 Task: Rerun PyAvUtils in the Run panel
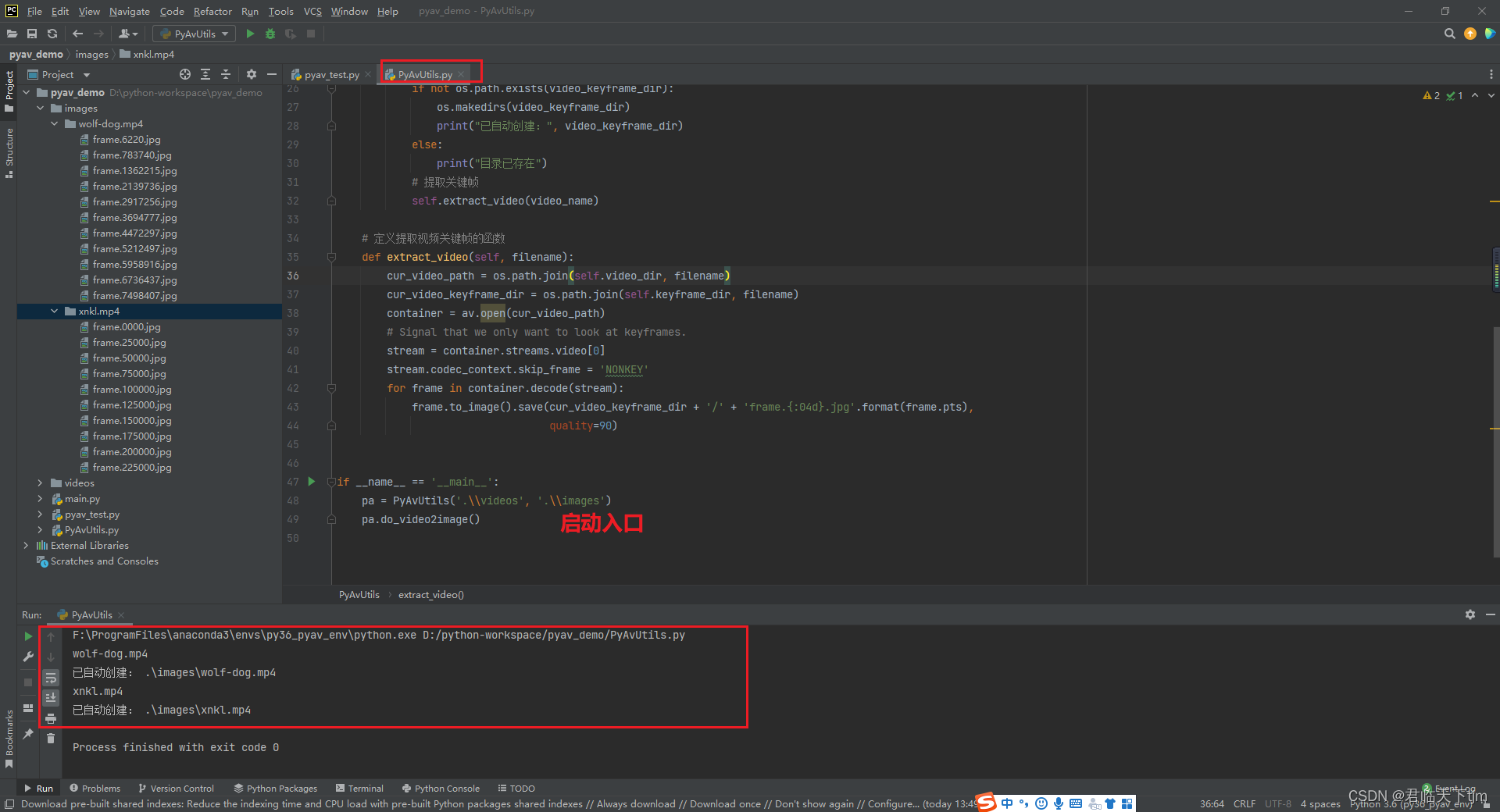point(28,636)
